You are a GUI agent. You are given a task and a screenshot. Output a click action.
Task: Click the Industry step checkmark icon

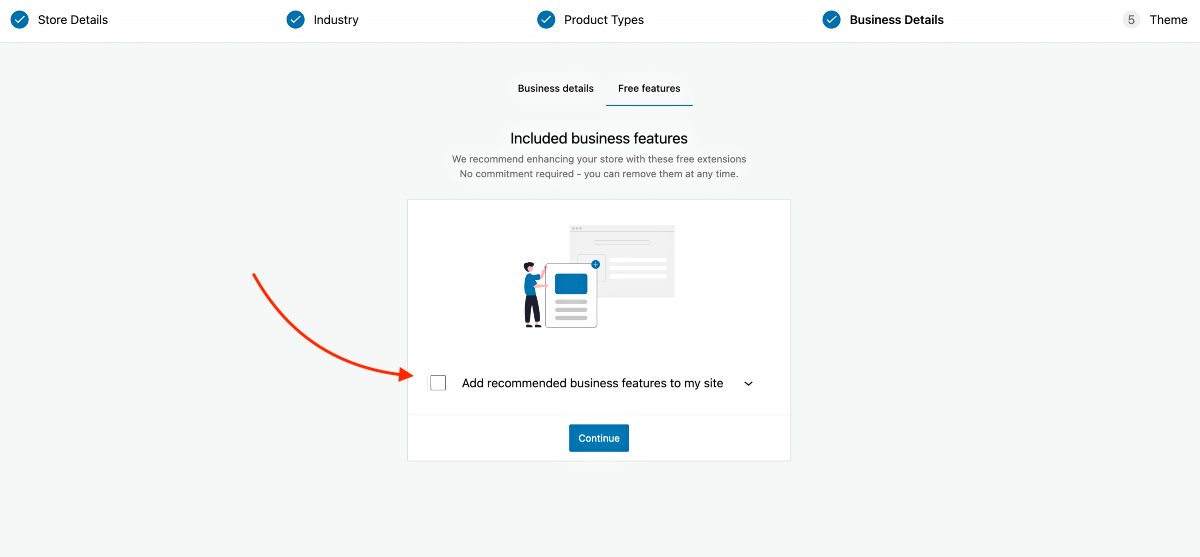295,19
